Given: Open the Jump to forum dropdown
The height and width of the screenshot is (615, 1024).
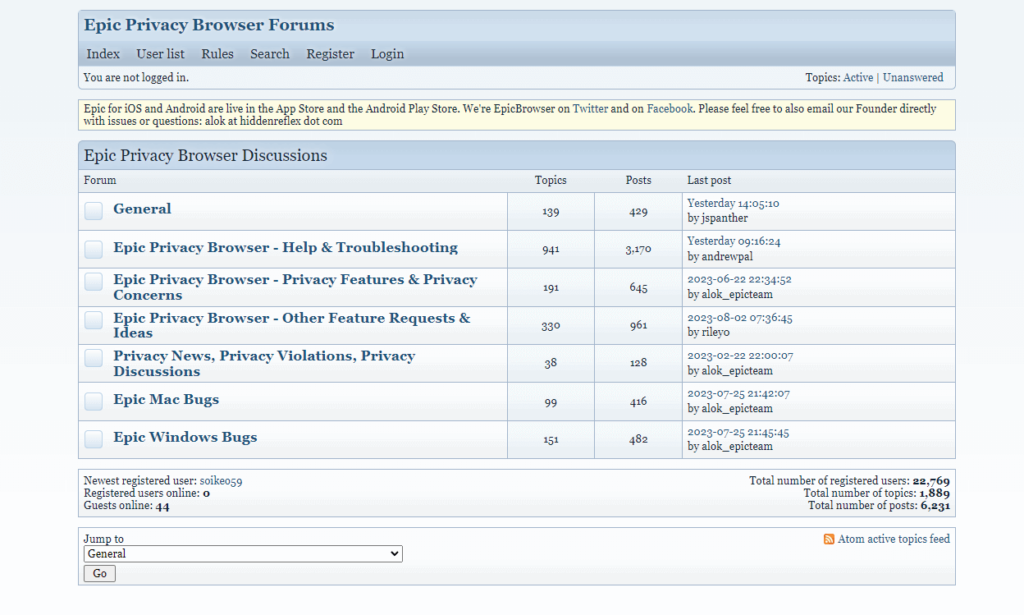Looking at the screenshot, I should (x=242, y=553).
